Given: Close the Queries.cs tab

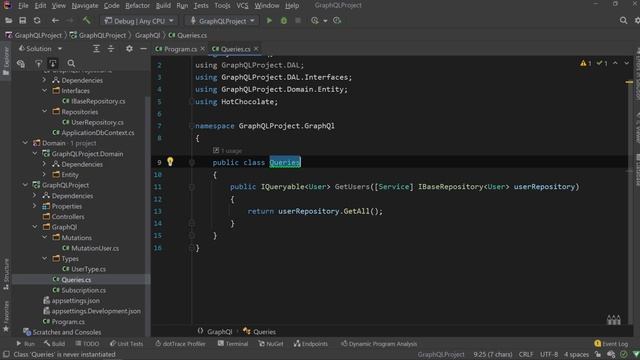Looking at the screenshot, I should click(256, 49).
